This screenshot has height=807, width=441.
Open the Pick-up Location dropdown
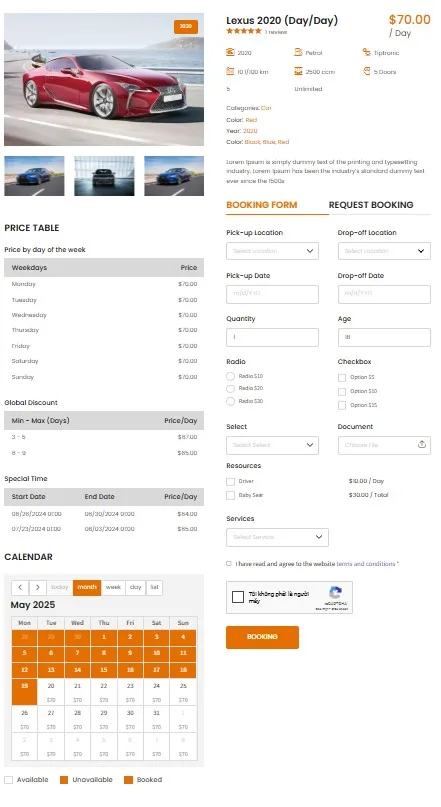272,251
